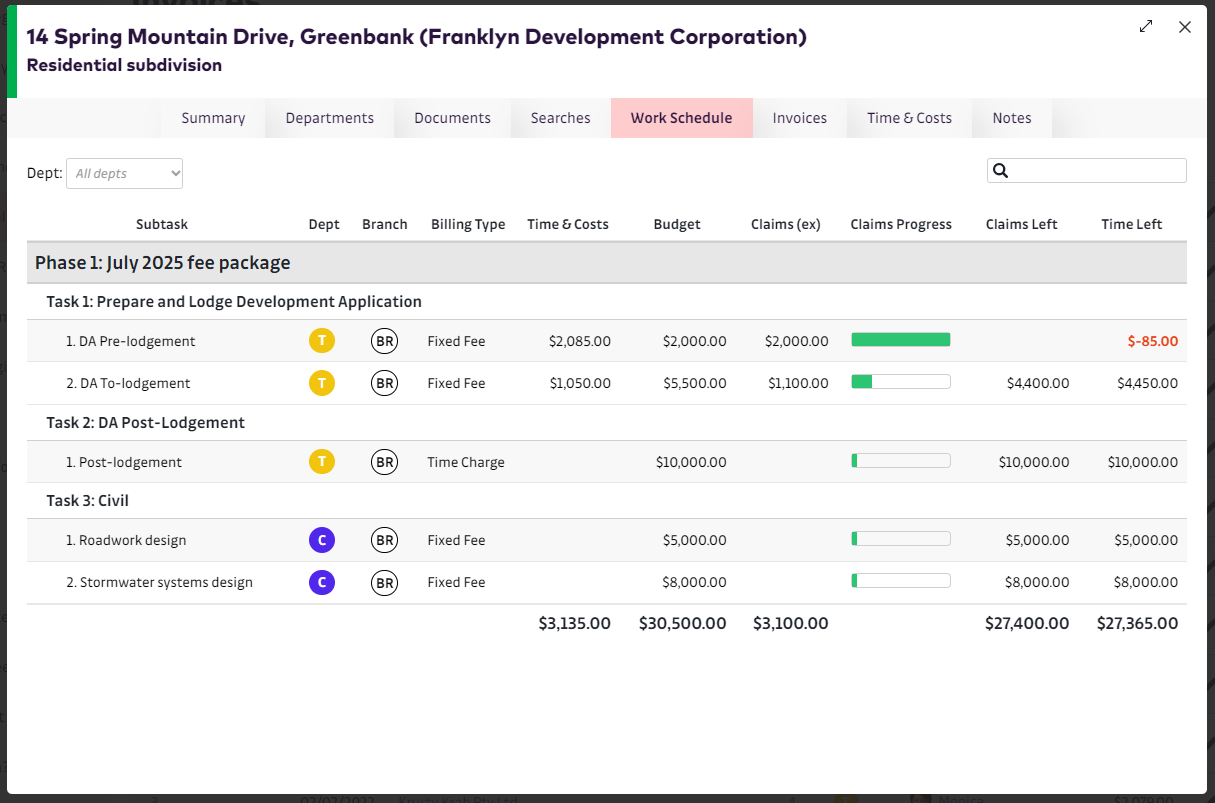This screenshot has width=1215, height=803.
Task: Open the Dept filter dropdown
Action: 125,173
